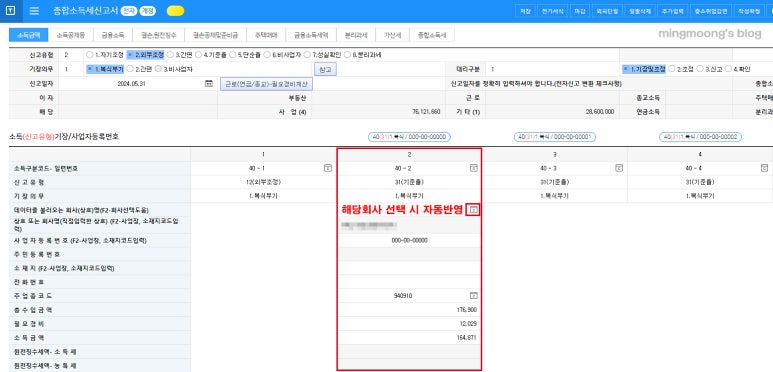Click the 기타(1) amount 28,600,000
The height and width of the screenshot is (372, 773).
point(600,112)
